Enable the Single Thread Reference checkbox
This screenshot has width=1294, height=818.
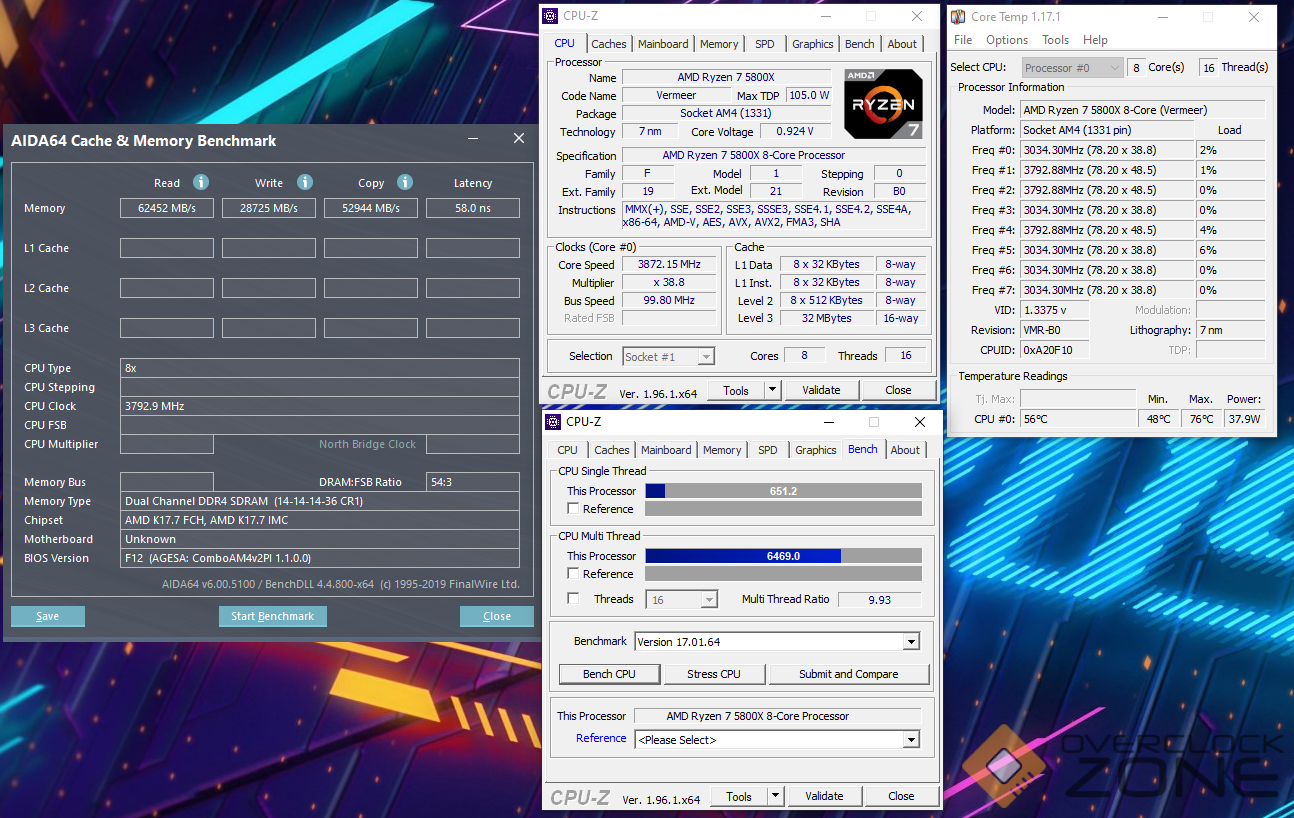(573, 509)
